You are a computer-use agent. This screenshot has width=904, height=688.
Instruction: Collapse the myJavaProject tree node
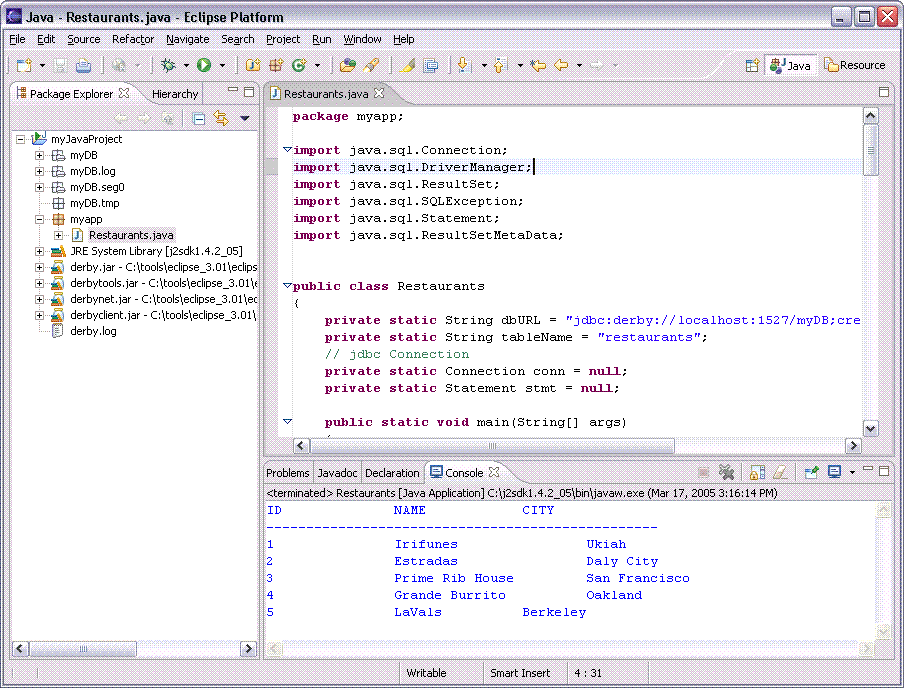click(21, 139)
